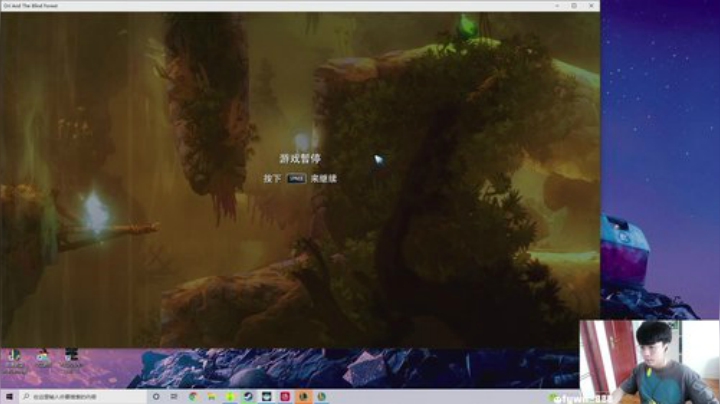Switch to Steam on the taskbar

tap(248, 396)
